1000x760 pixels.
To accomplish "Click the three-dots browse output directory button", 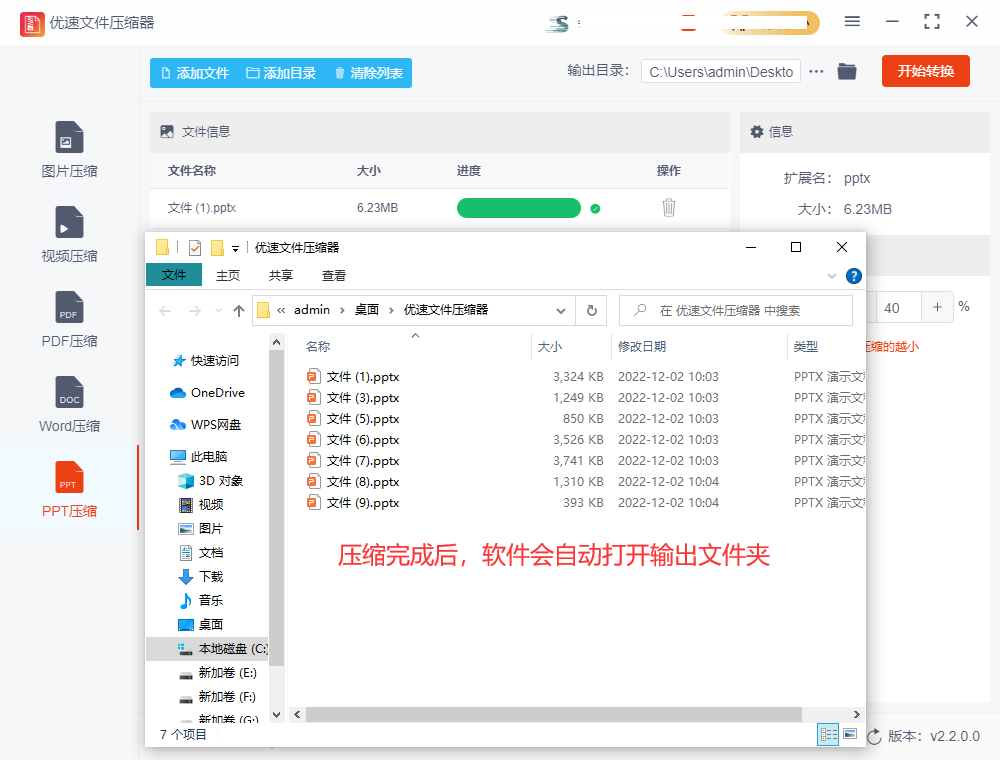I will point(816,71).
